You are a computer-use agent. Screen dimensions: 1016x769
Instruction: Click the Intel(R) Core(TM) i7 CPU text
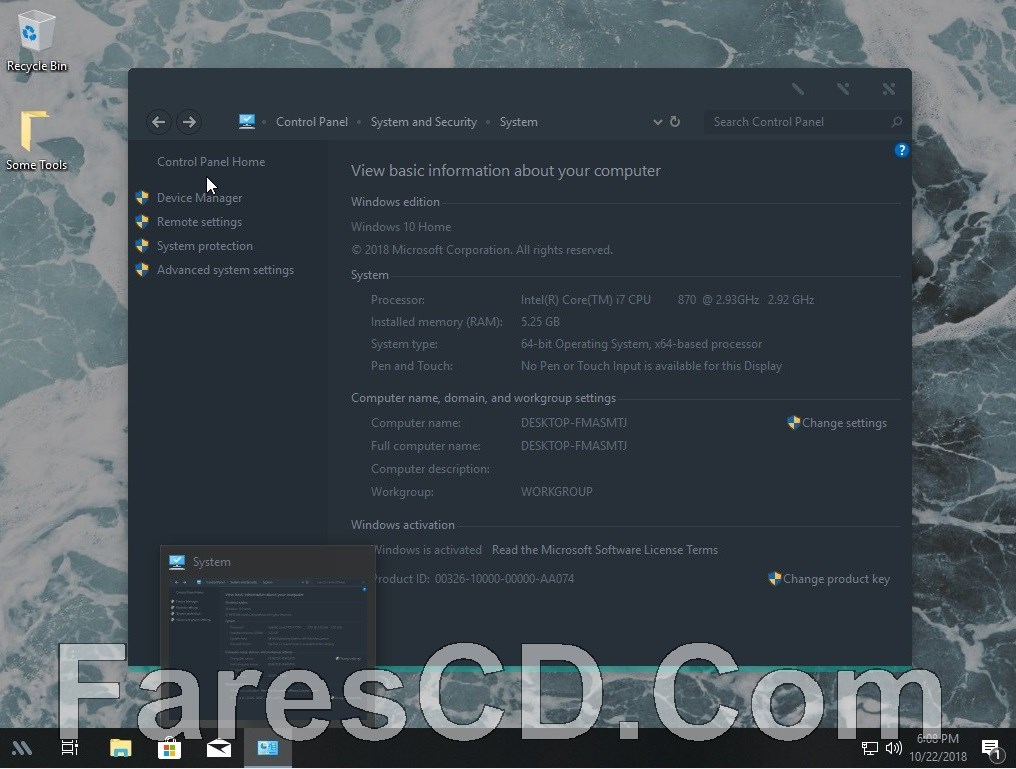pos(585,300)
